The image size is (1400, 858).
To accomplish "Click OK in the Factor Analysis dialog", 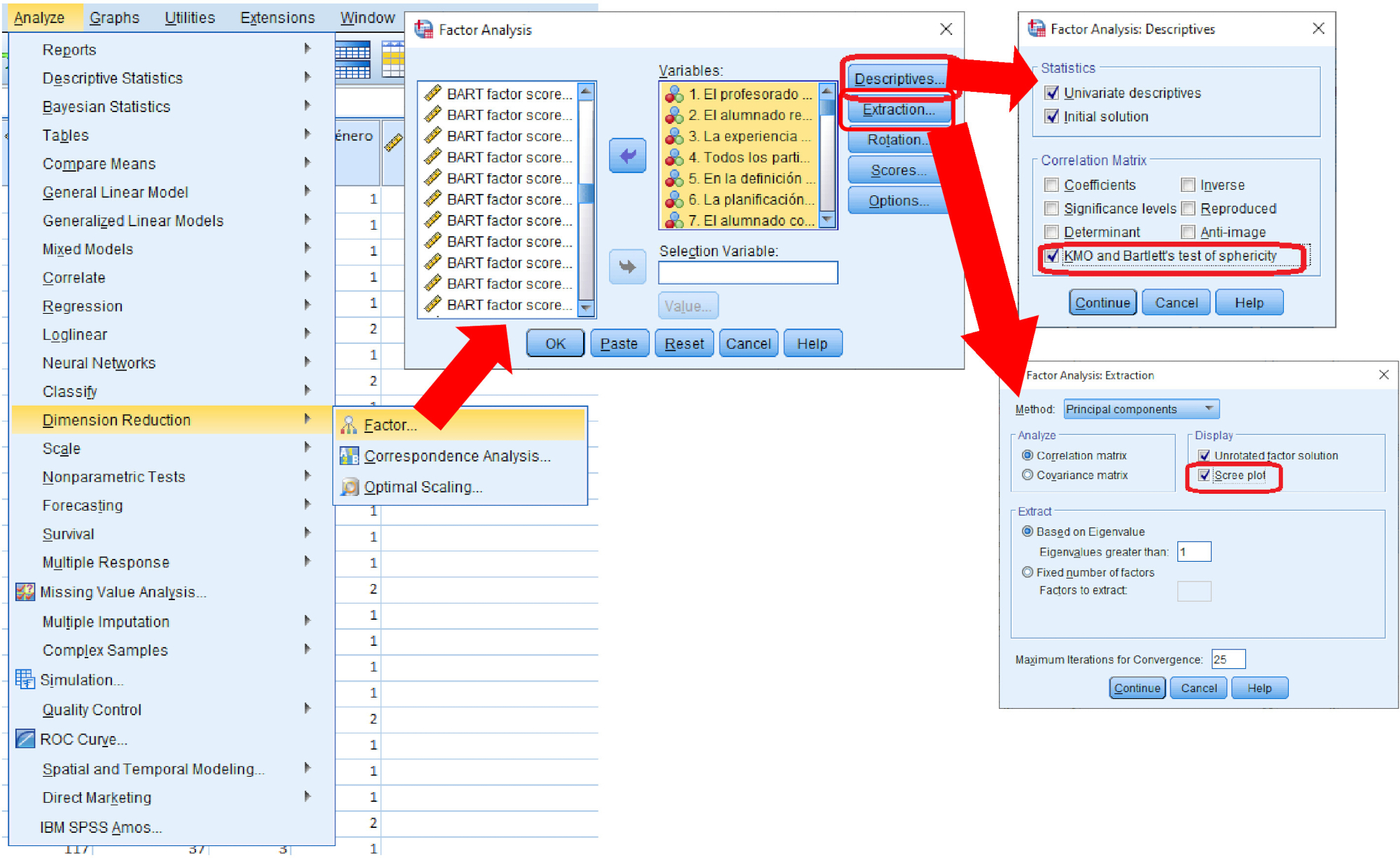I will coord(555,344).
